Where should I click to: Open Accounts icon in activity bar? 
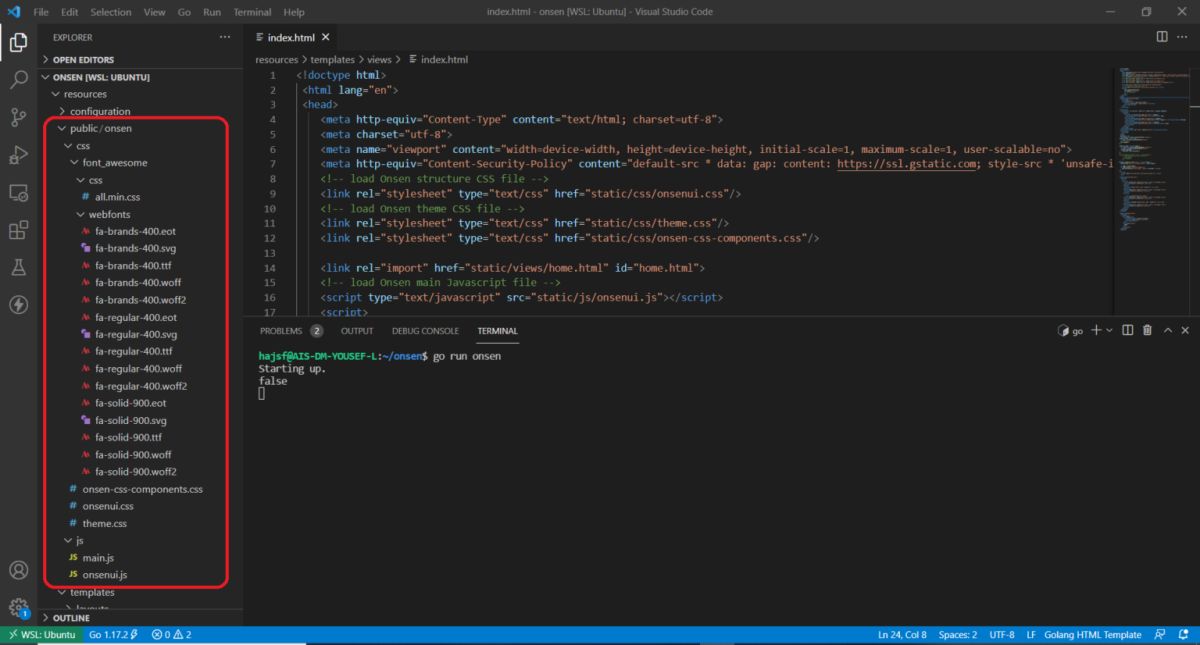pos(18,571)
